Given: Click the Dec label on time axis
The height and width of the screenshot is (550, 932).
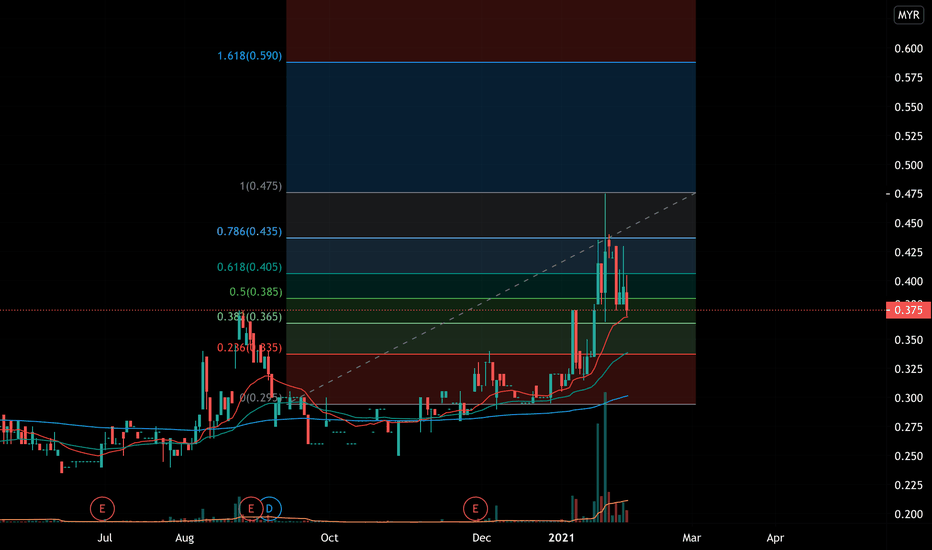Looking at the screenshot, I should 481,538.
